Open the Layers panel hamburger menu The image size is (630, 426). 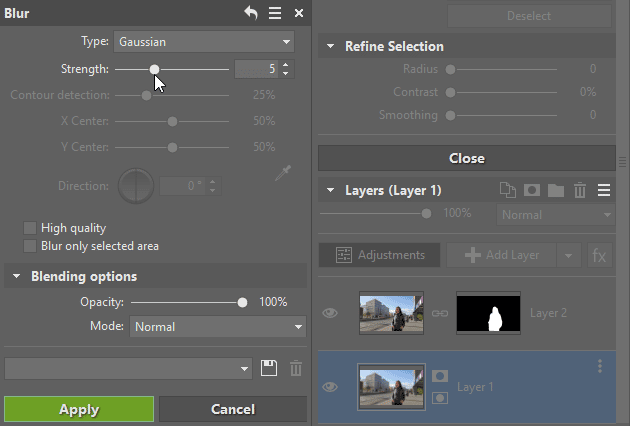click(604, 190)
